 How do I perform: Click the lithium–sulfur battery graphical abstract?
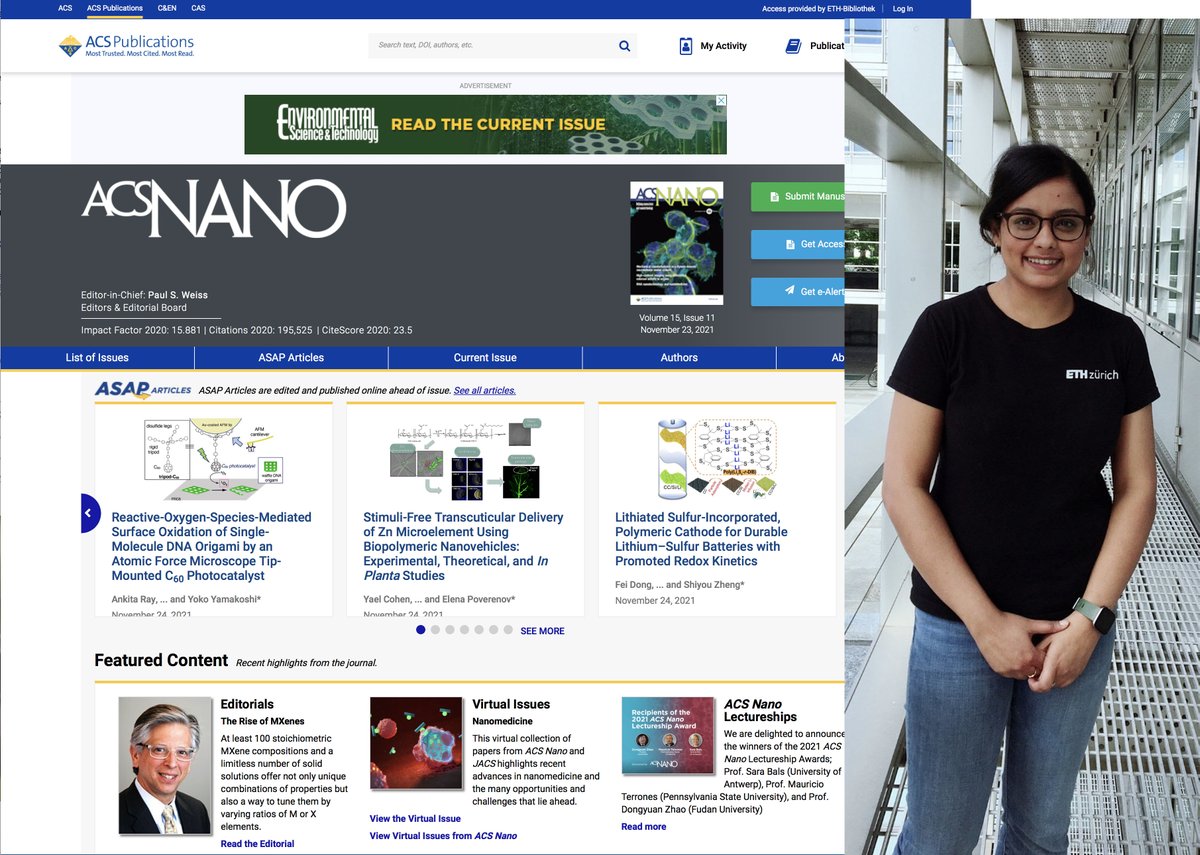pyautogui.click(x=717, y=458)
